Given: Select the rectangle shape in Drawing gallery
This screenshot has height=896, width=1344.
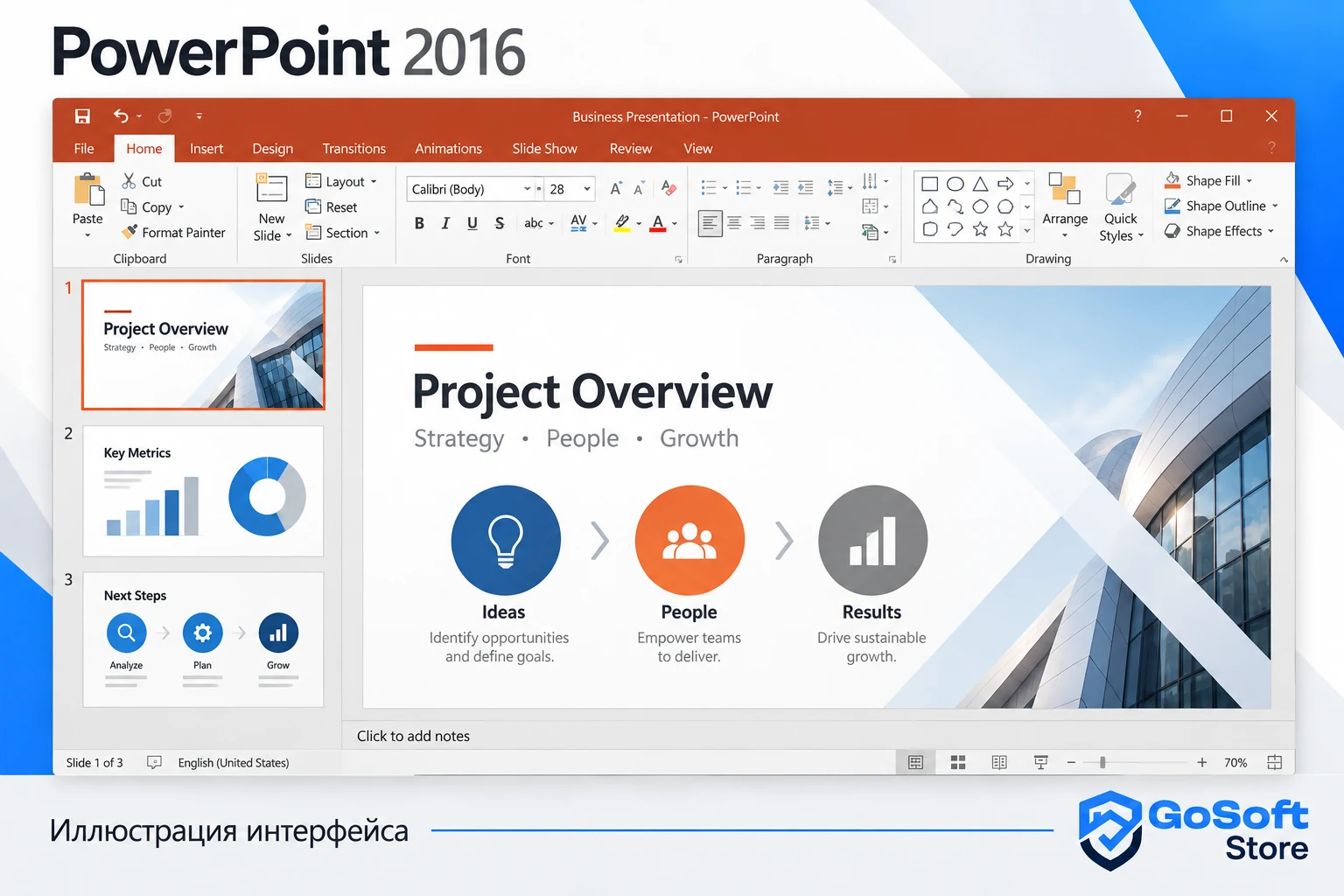Looking at the screenshot, I should tap(930, 184).
